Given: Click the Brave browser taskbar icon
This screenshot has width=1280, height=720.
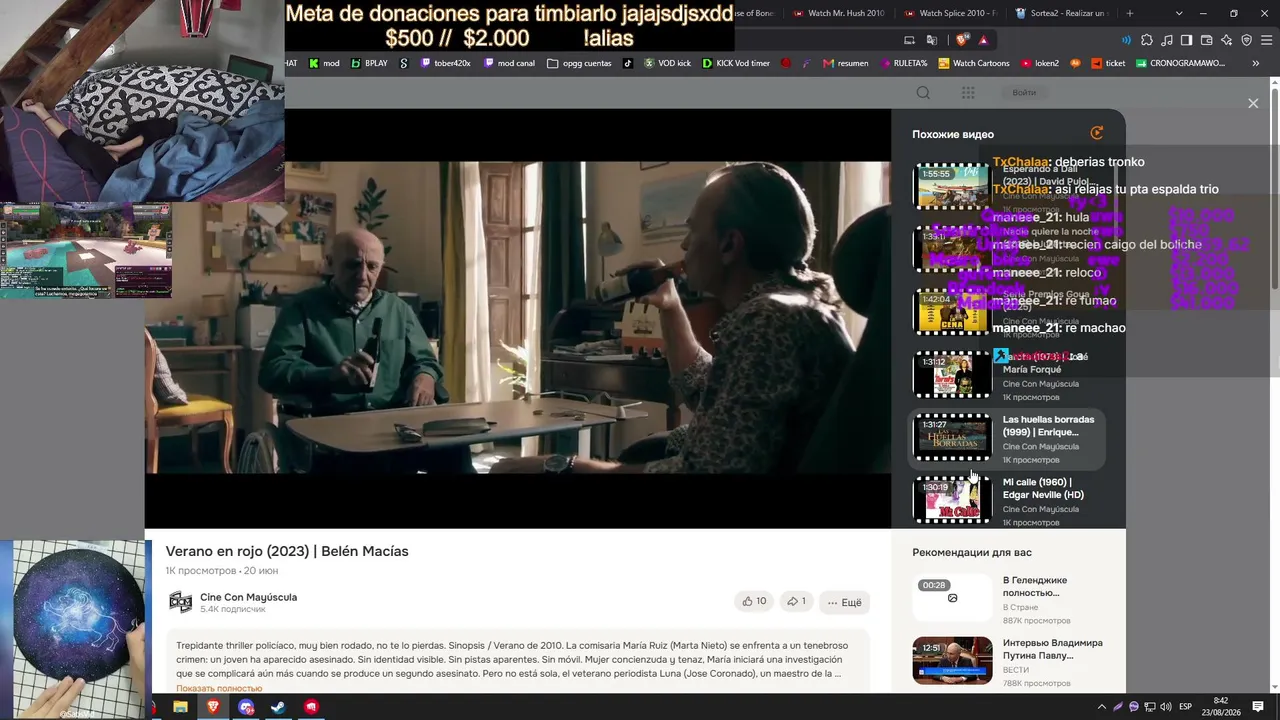Looking at the screenshot, I should 213,707.
